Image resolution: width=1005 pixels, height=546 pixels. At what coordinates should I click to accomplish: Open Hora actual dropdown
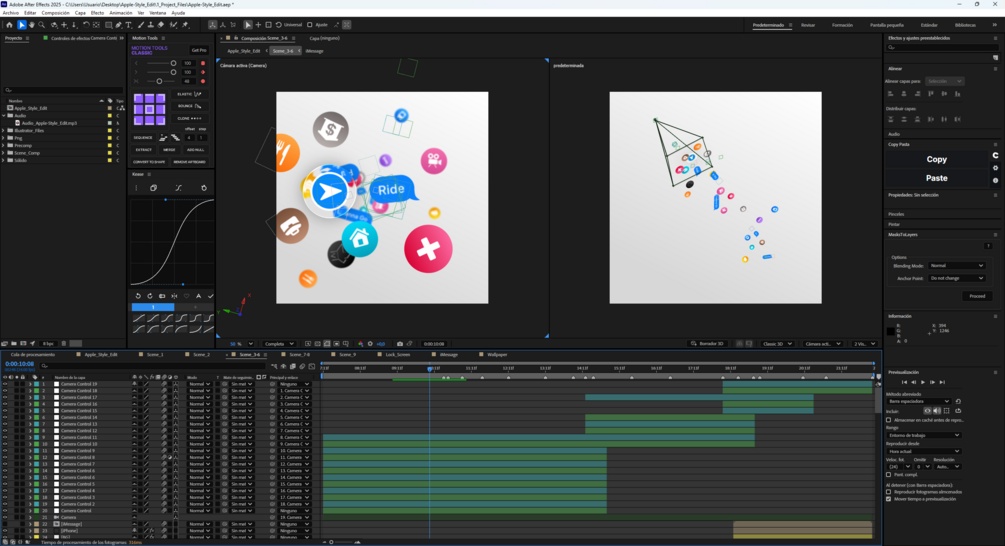click(924, 451)
